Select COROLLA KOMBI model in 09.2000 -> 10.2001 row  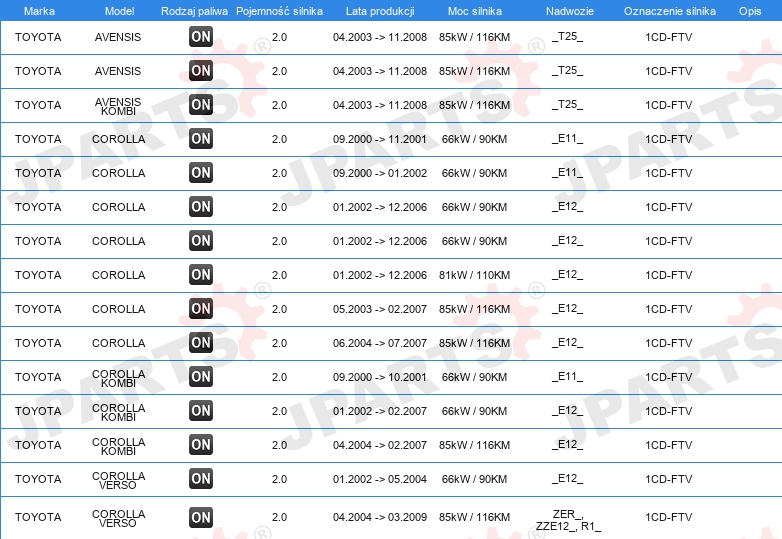(x=118, y=378)
